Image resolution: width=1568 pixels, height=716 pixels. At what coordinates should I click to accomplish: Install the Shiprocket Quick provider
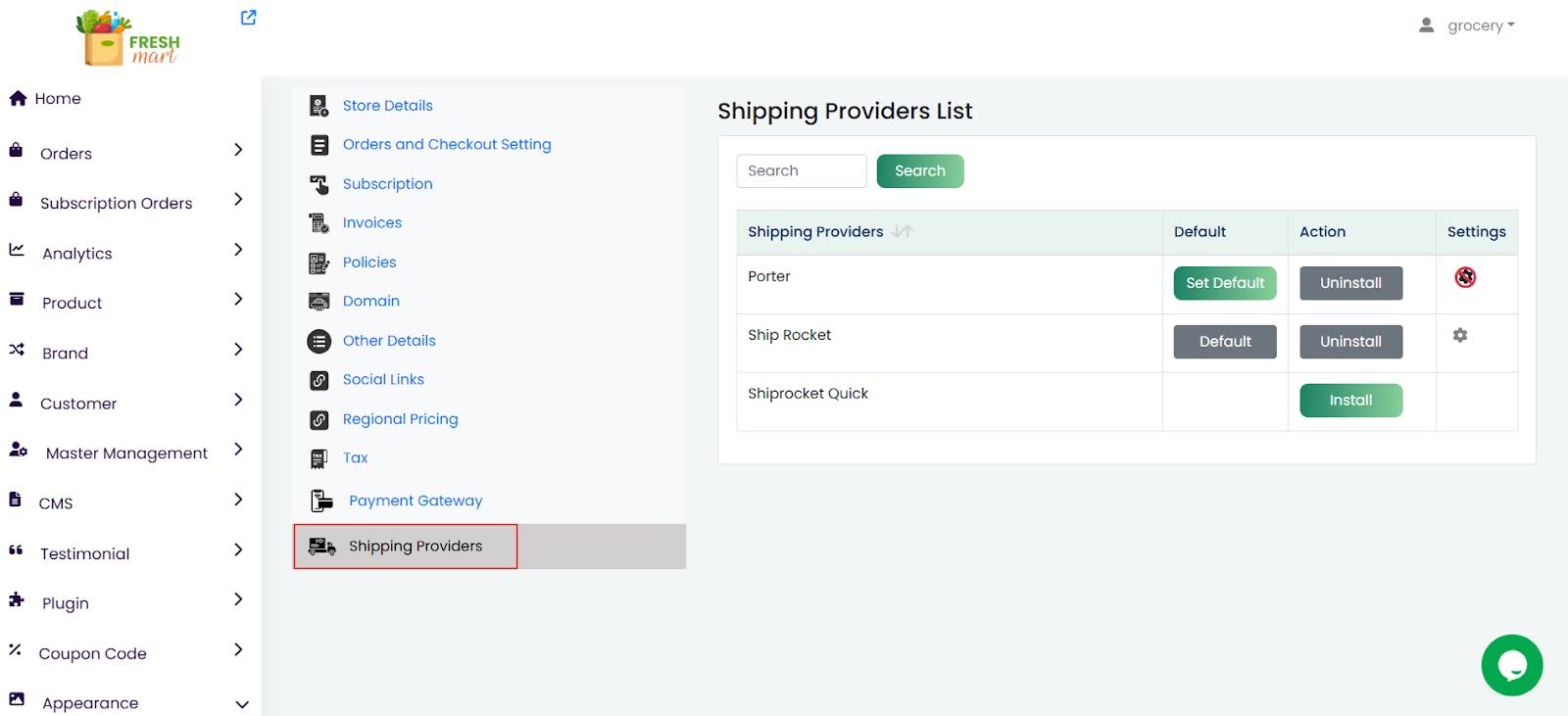(1349, 401)
